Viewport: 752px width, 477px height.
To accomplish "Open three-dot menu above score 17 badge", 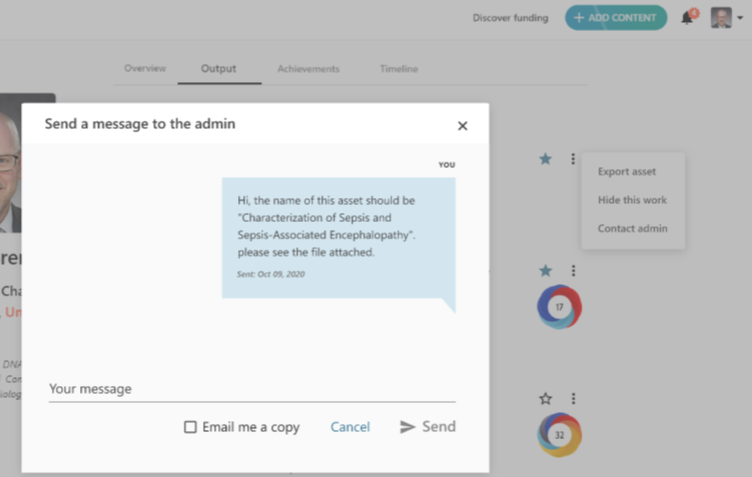I will (573, 271).
